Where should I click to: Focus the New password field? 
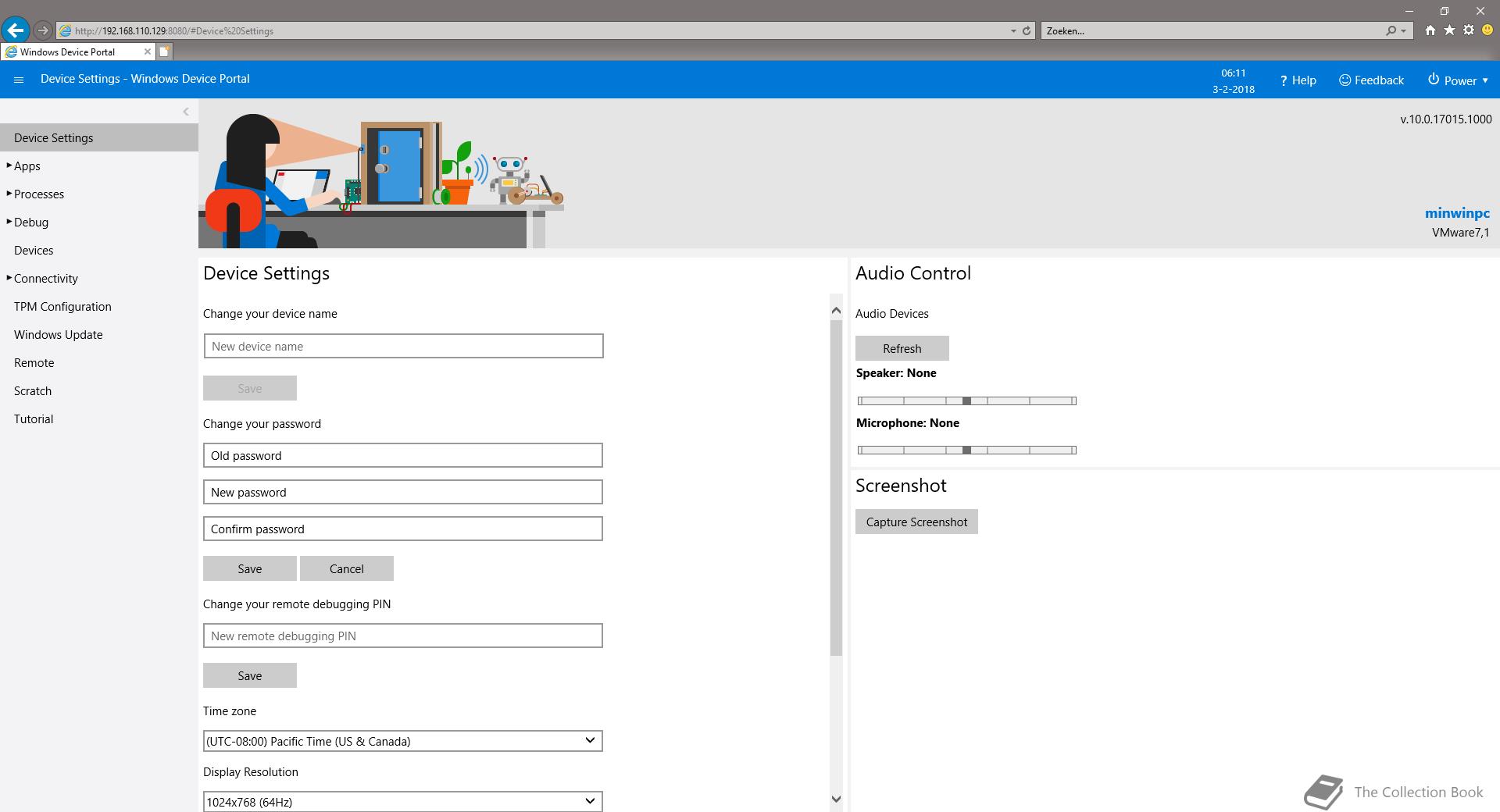[403, 492]
